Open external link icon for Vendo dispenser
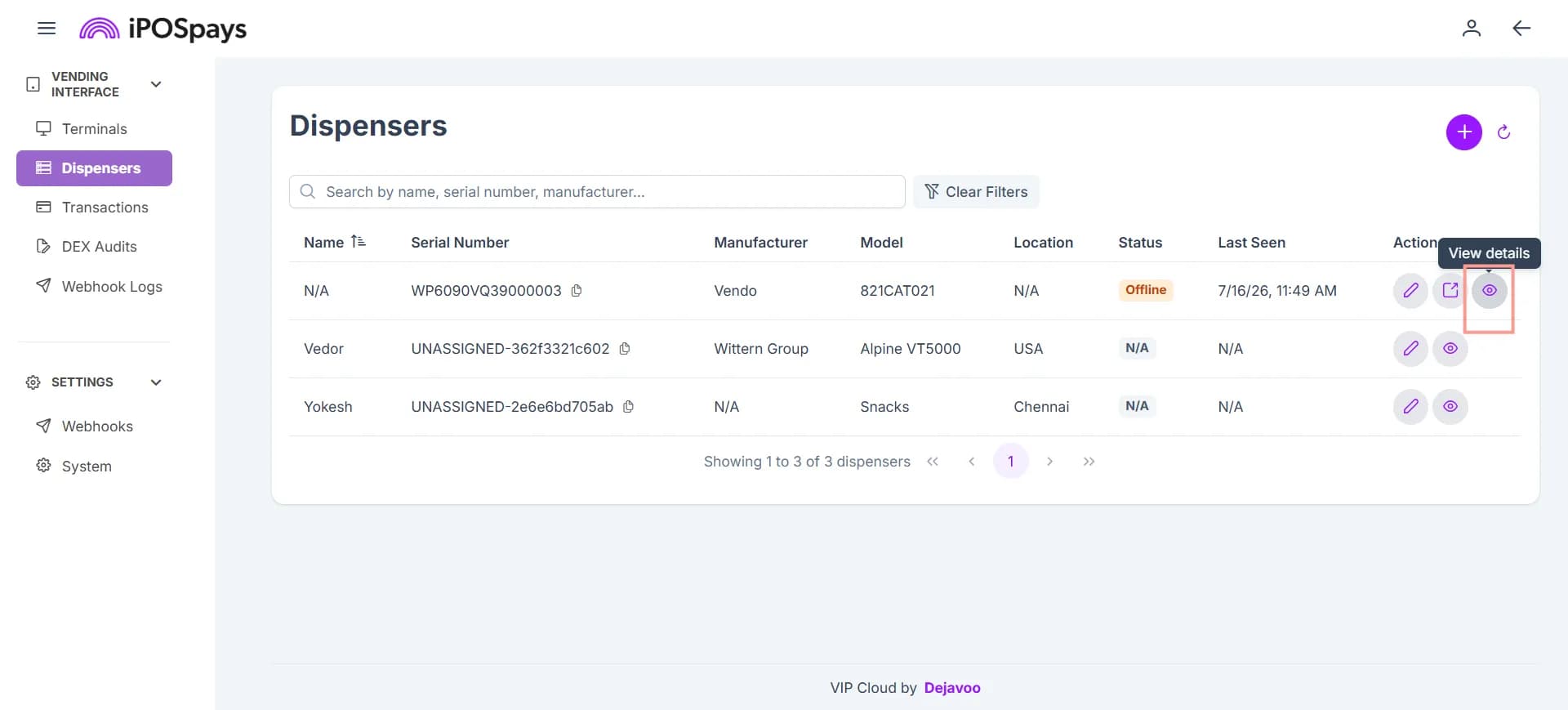The height and width of the screenshot is (710, 1568). (1450, 291)
